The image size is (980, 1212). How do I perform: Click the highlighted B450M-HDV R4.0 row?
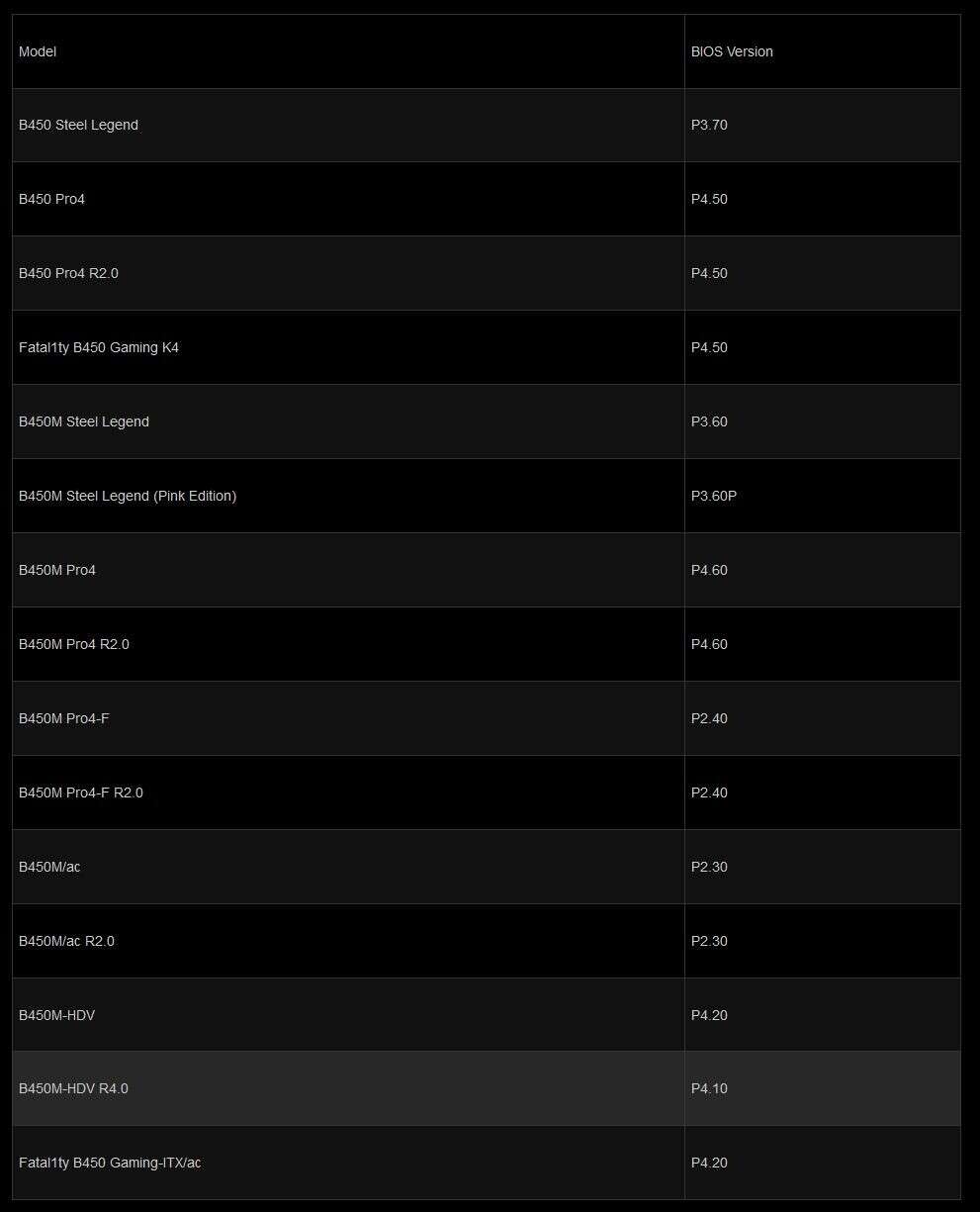(73, 1088)
